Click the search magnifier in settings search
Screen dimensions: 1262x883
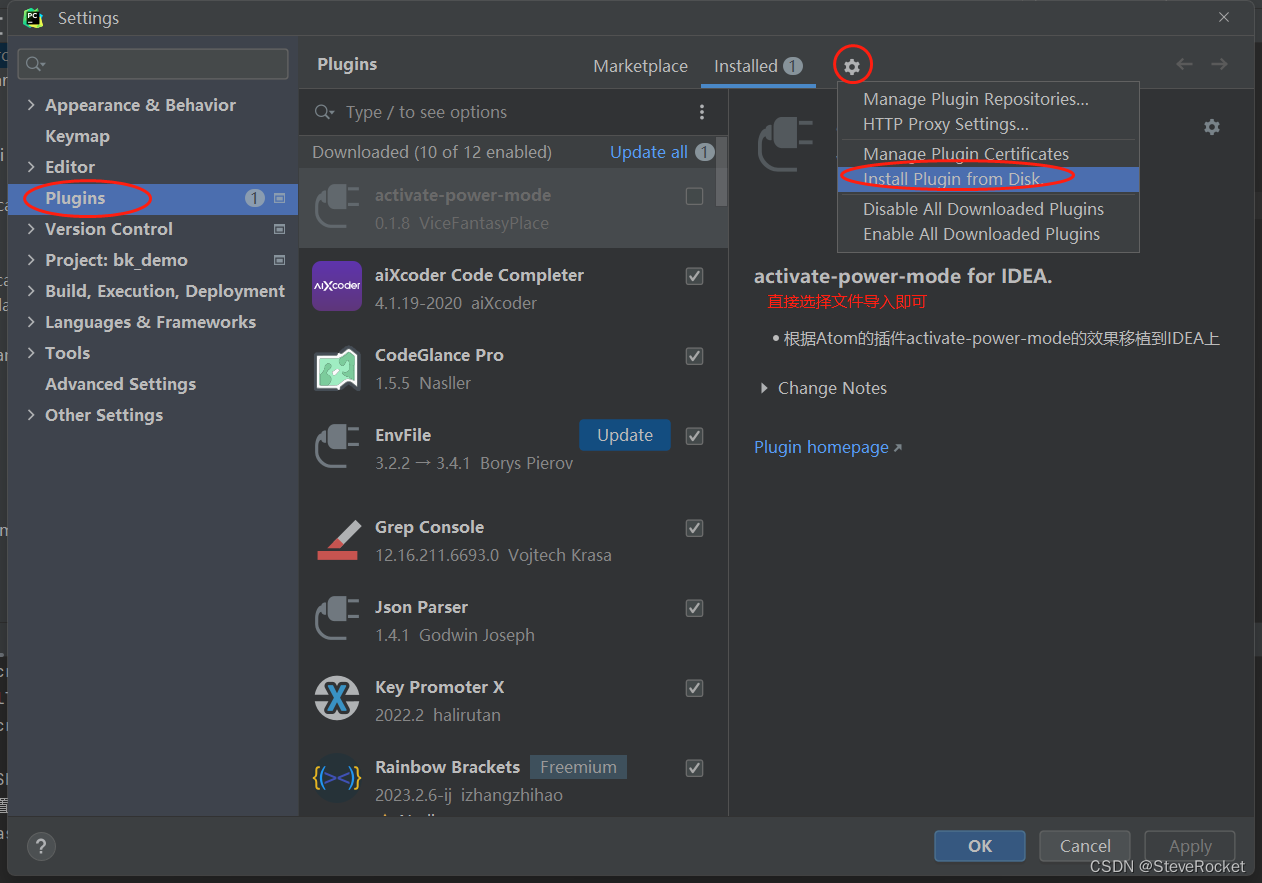tap(34, 64)
